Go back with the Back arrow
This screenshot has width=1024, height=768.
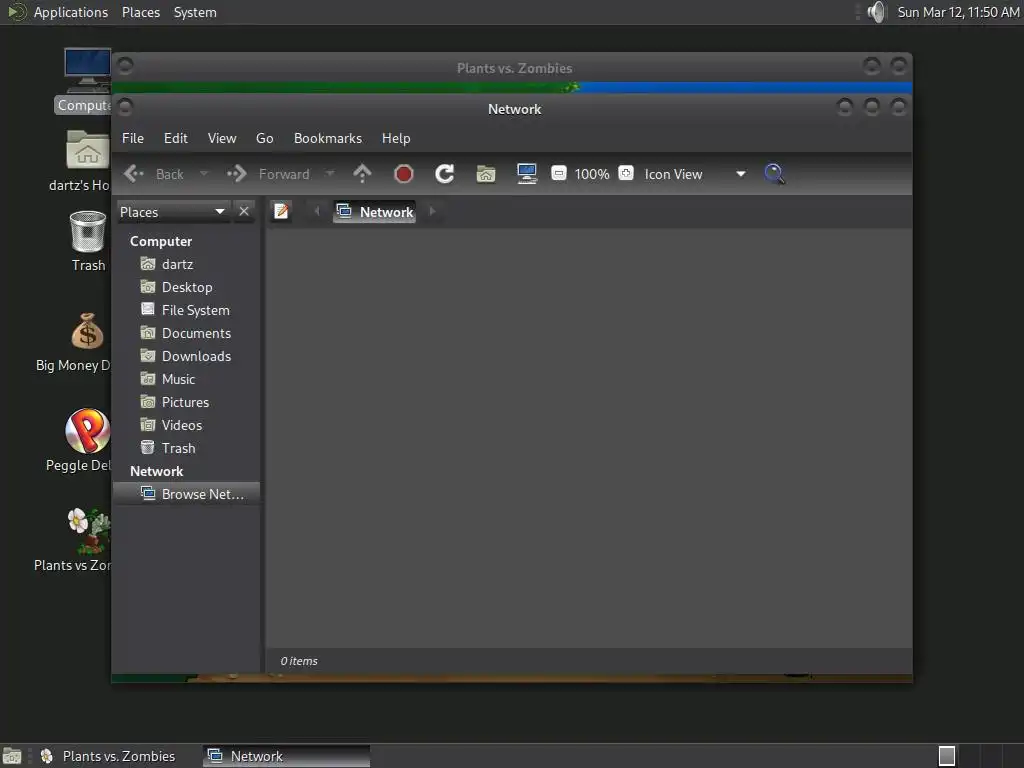coord(153,174)
